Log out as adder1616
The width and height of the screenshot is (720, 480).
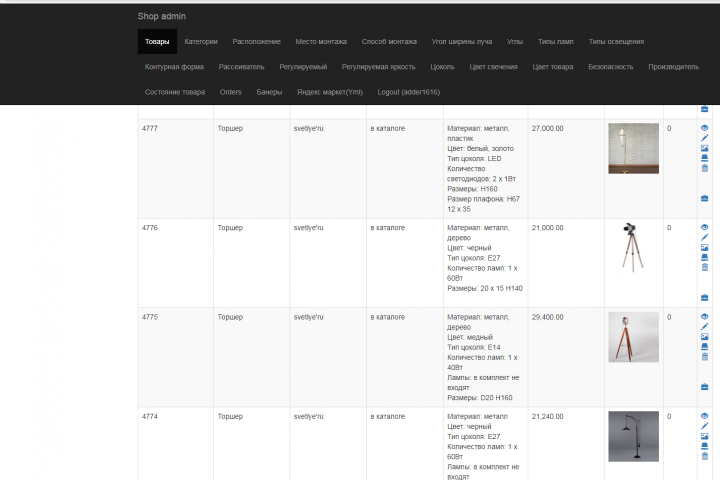[x=409, y=92]
